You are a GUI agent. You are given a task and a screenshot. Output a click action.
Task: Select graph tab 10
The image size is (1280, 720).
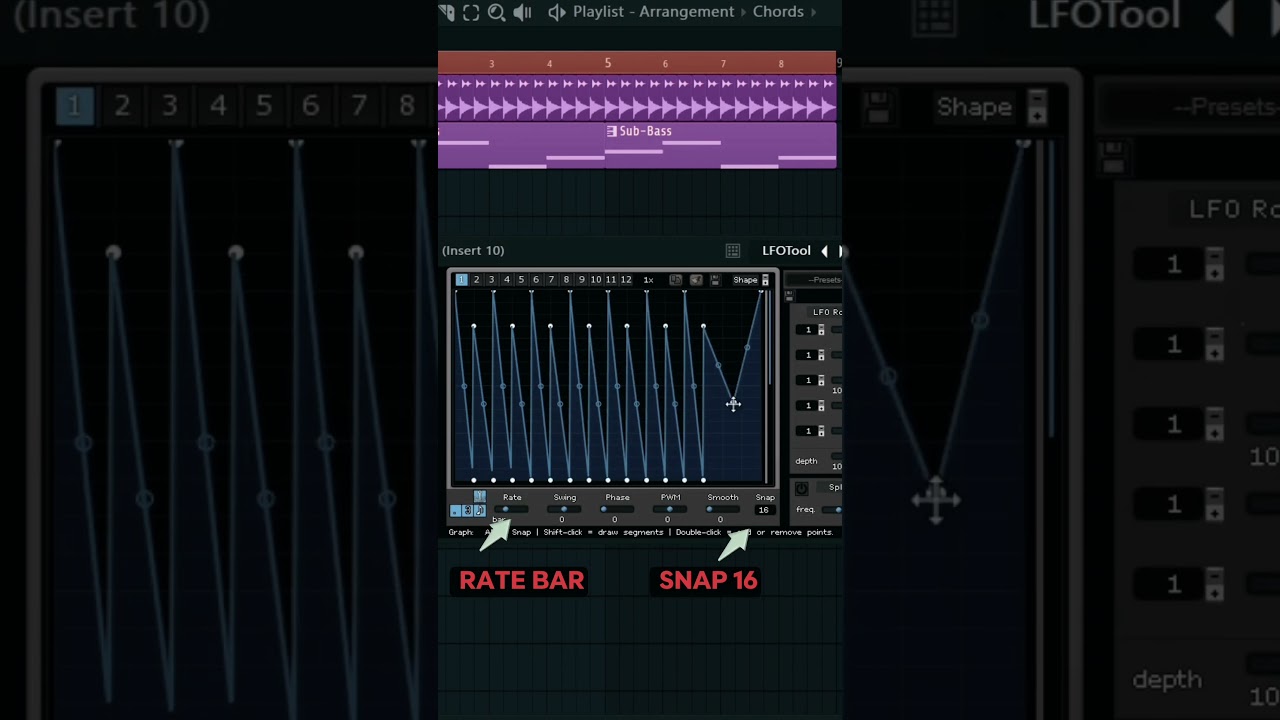596,280
